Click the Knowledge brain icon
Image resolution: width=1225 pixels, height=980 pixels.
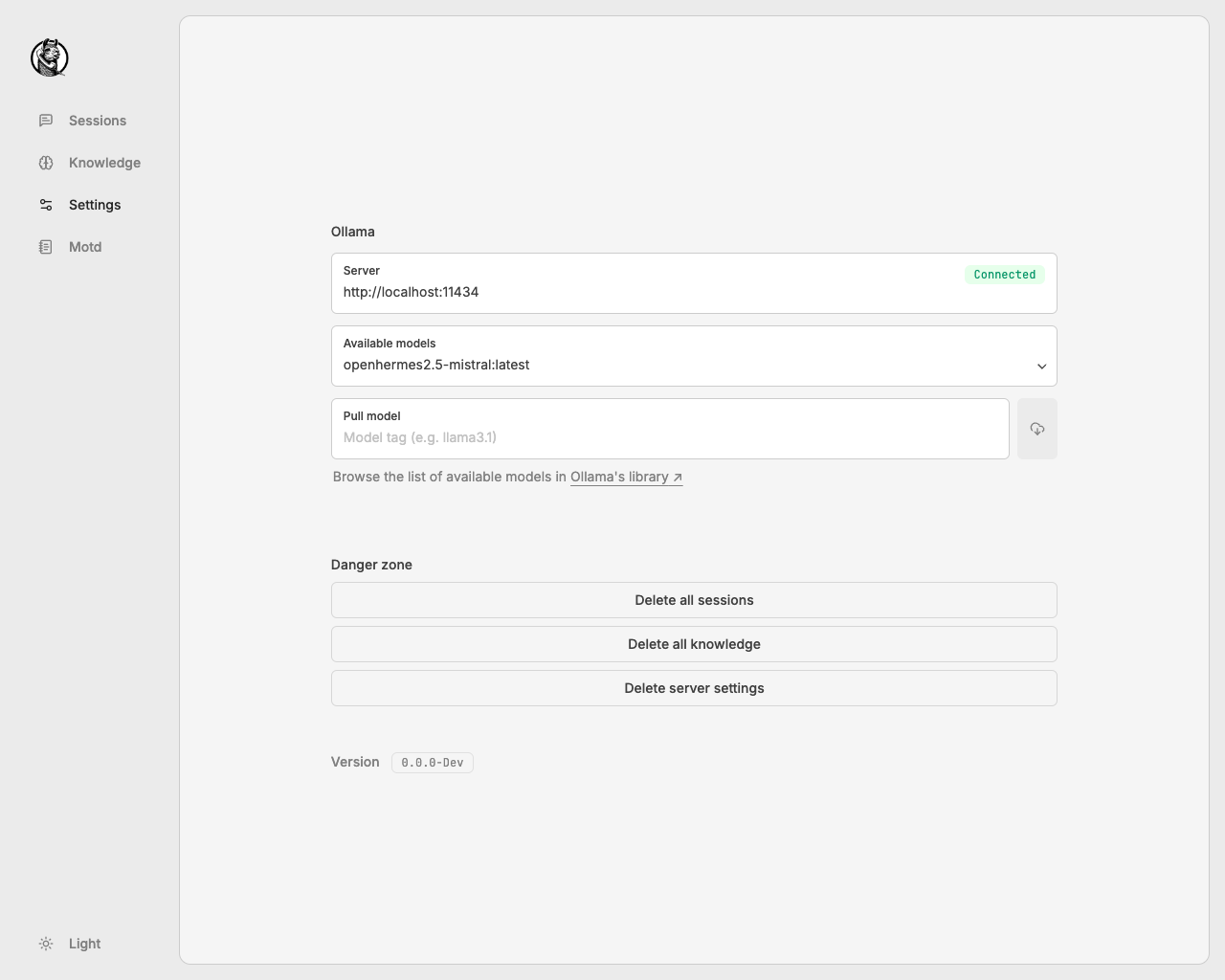[x=46, y=163]
